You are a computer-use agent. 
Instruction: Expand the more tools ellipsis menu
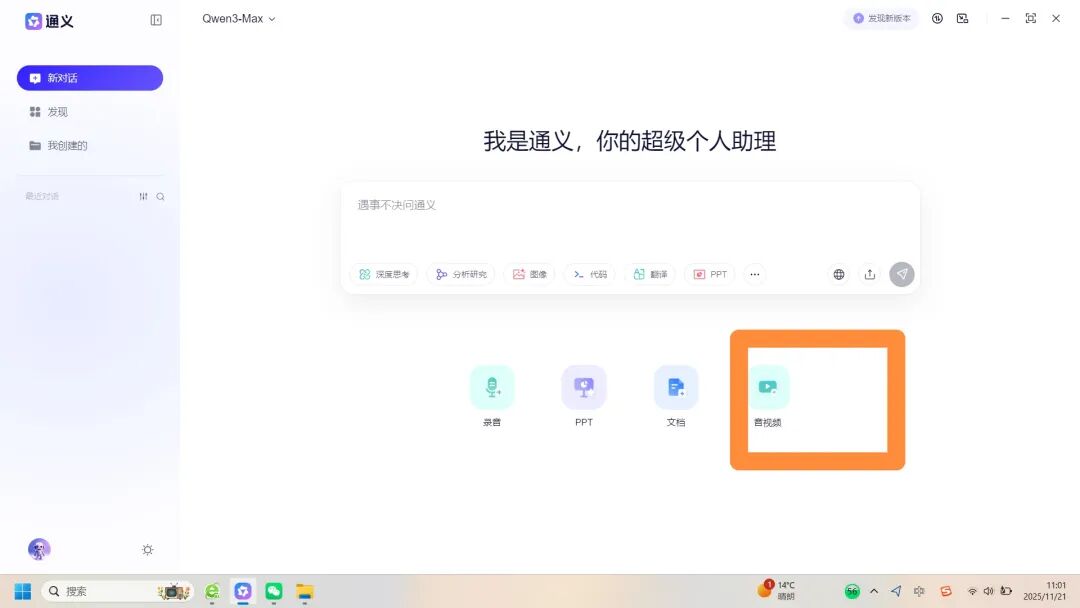[755, 273]
